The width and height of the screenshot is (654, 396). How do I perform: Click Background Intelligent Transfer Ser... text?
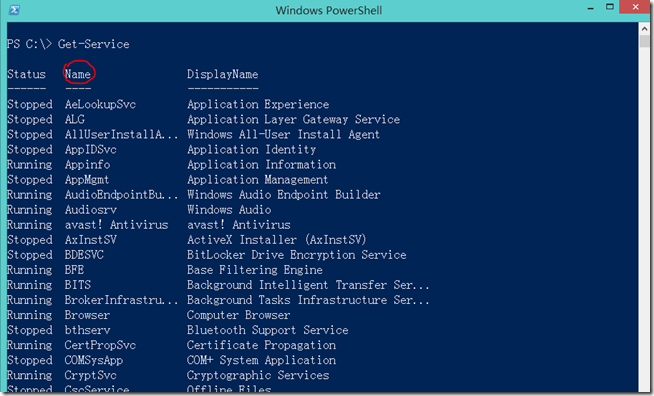[308, 285]
